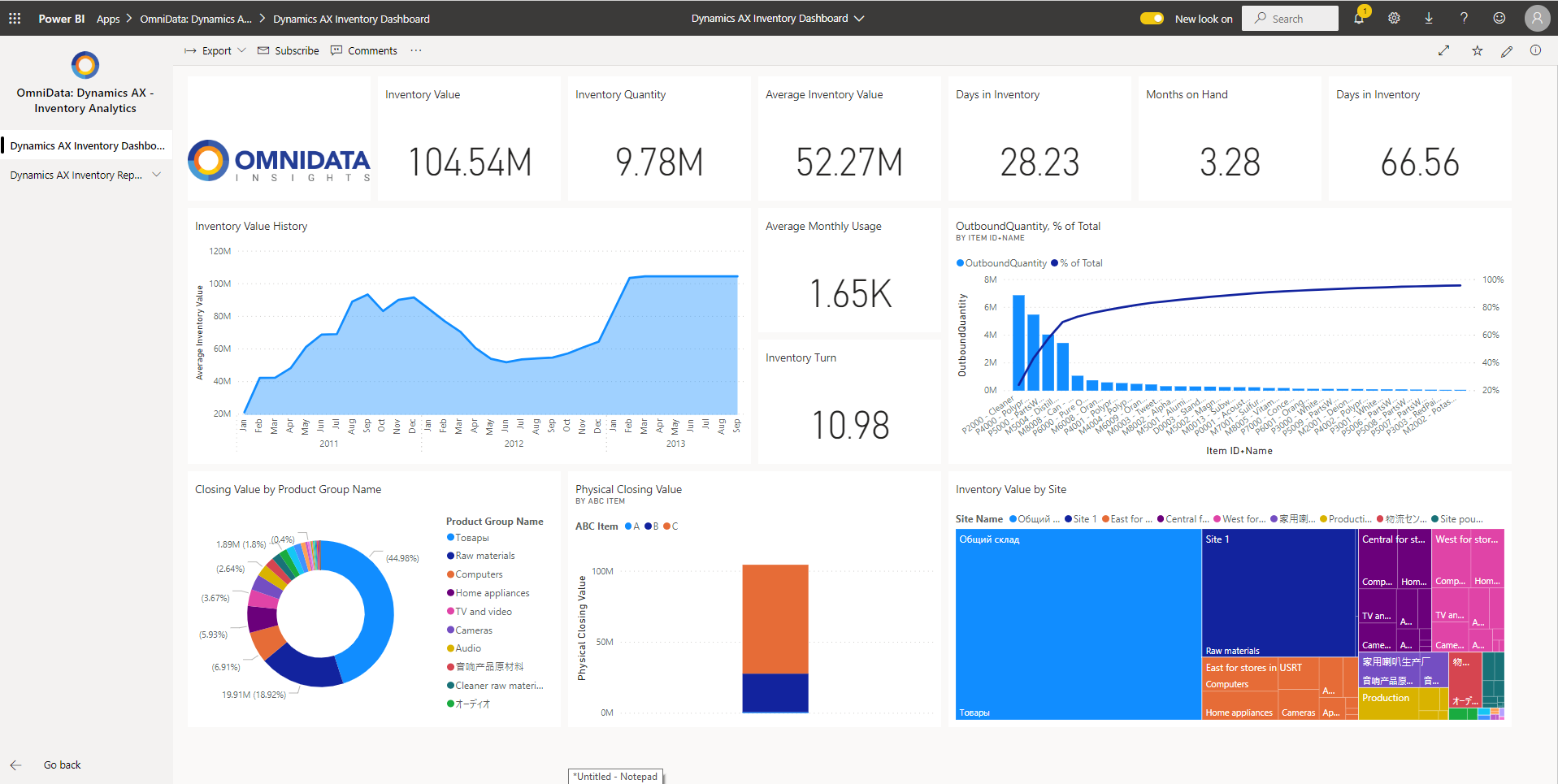Click the Subscribe button label

297,50
